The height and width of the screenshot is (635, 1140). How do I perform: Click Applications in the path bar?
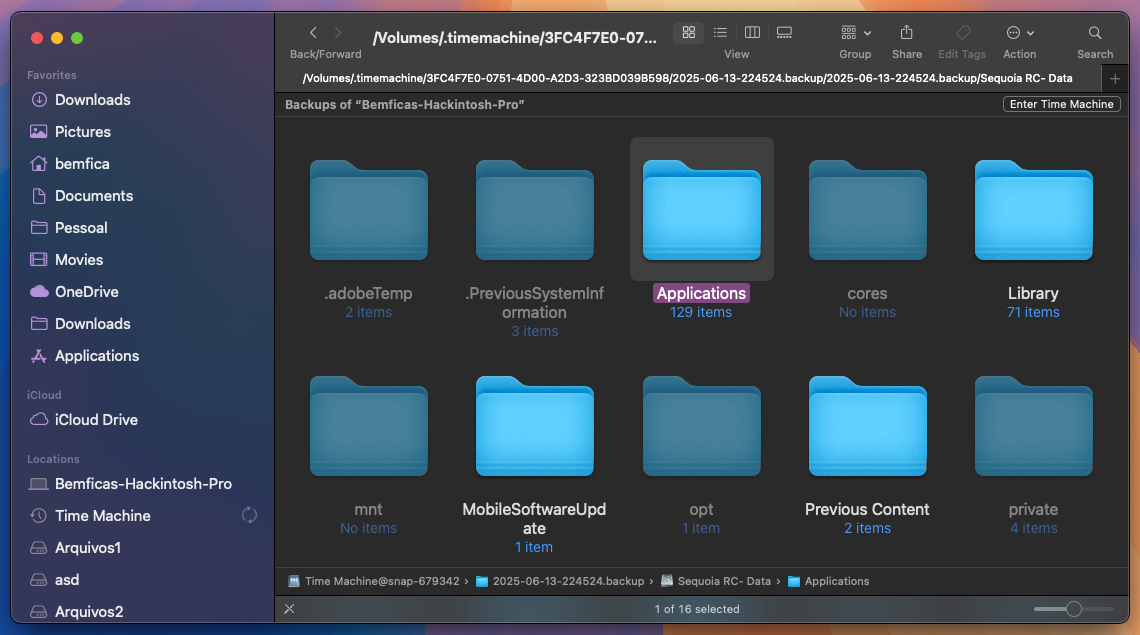point(829,581)
